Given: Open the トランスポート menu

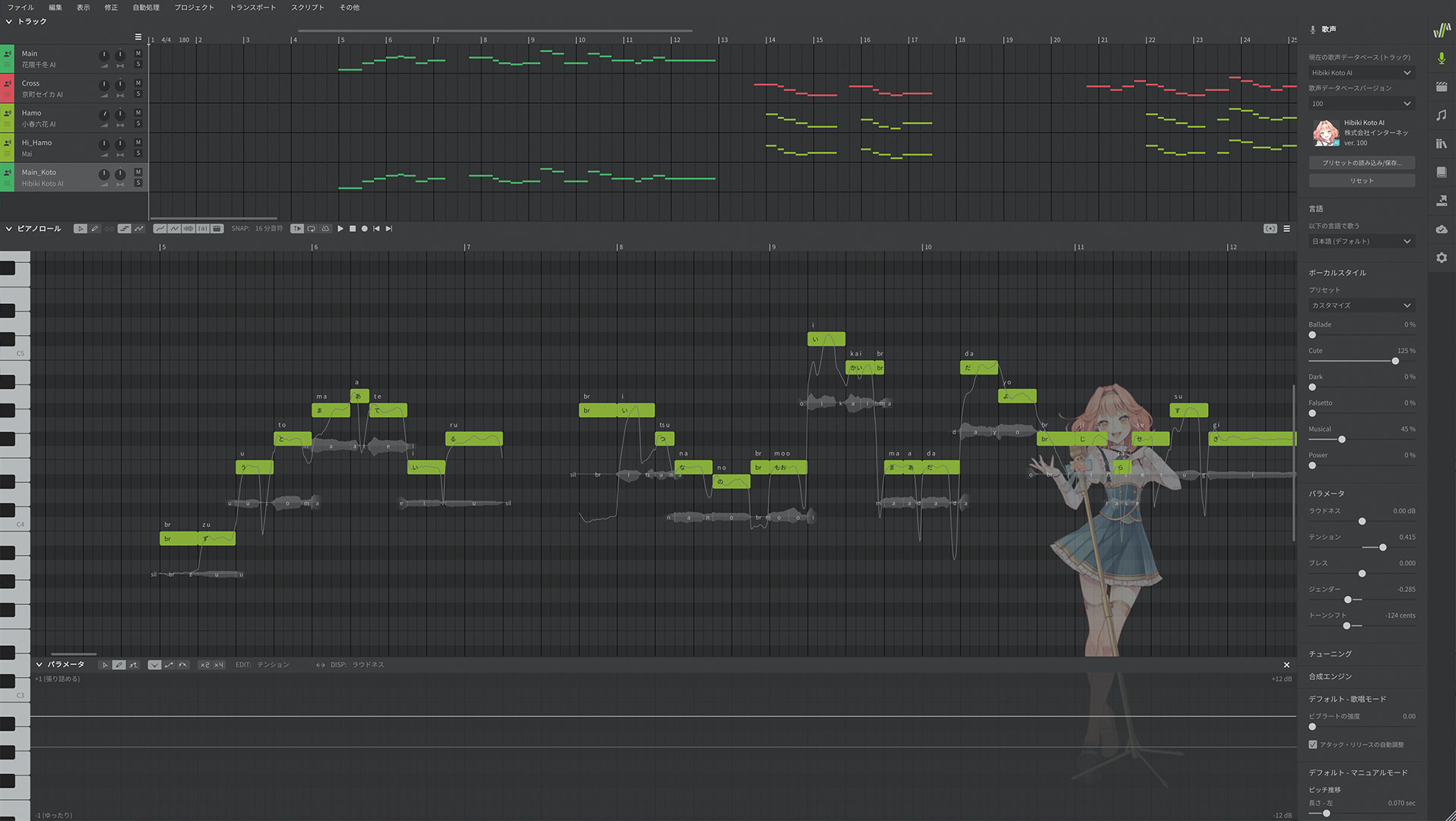Looking at the screenshot, I should tap(253, 8).
